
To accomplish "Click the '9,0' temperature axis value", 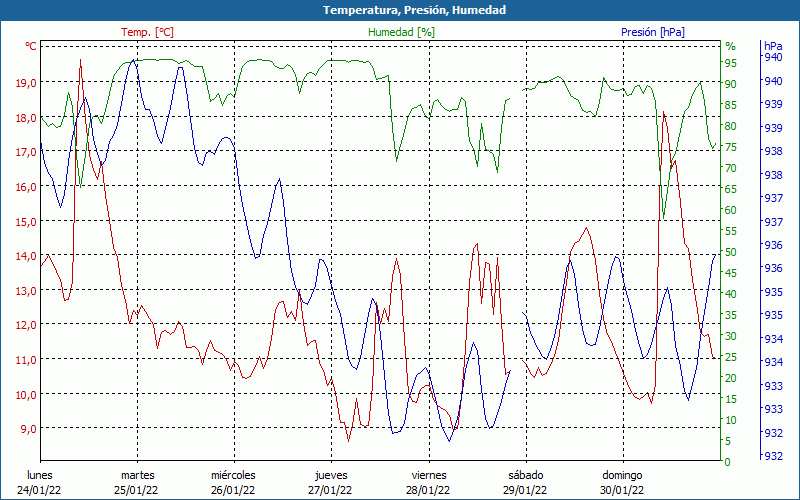I will click(x=29, y=429).
